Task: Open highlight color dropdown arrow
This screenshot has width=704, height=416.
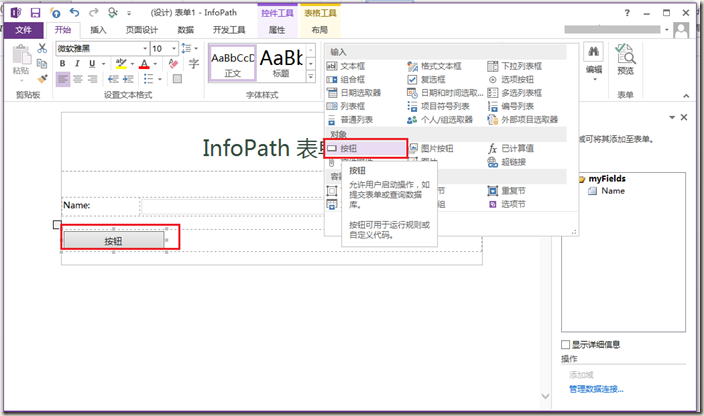Action: pyautogui.click(x=132, y=64)
